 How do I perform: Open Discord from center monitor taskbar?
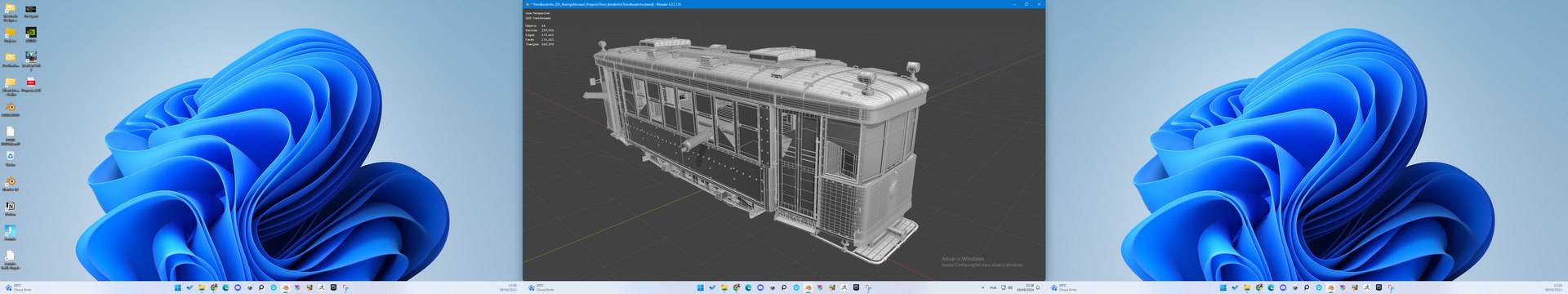(x=760, y=287)
